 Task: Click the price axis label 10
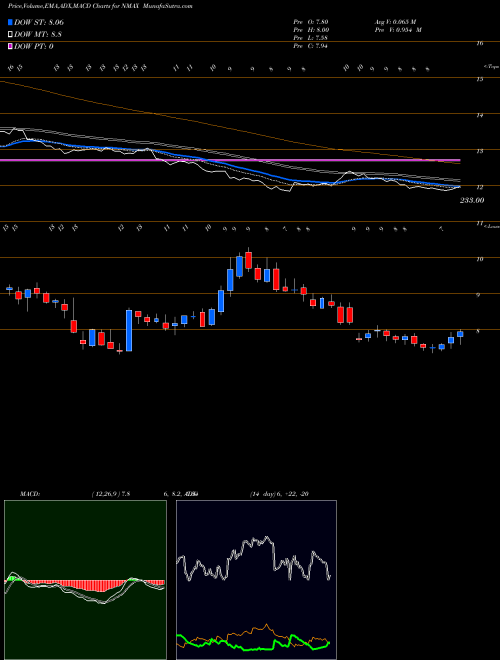(x=480, y=259)
